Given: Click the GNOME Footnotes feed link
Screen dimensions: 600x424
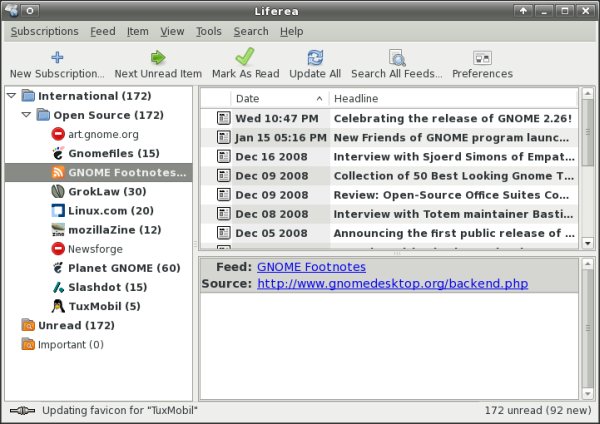Looking at the screenshot, I should coord(311,267).
